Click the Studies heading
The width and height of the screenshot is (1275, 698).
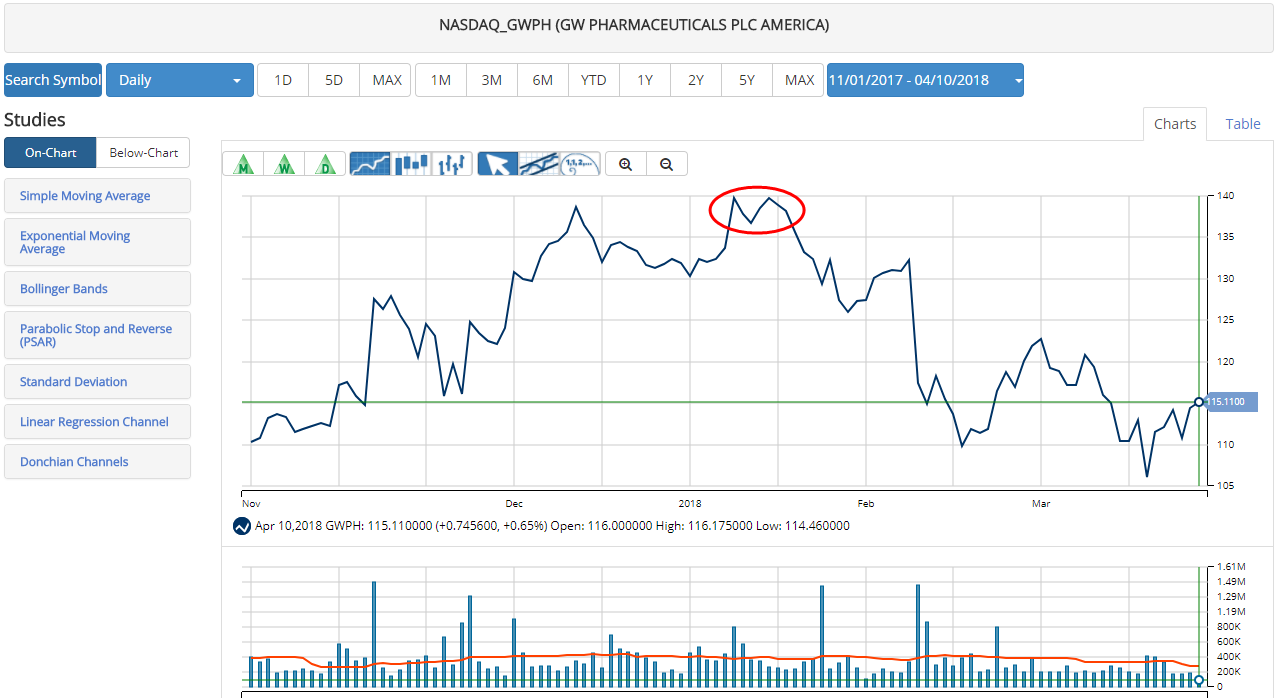click(35, 120)
